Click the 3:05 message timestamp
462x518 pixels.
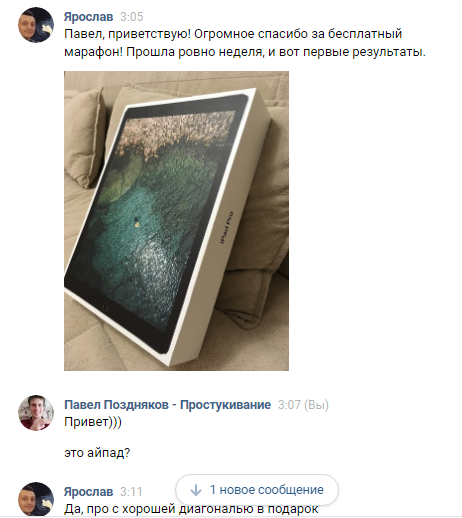tap(132, 17)
